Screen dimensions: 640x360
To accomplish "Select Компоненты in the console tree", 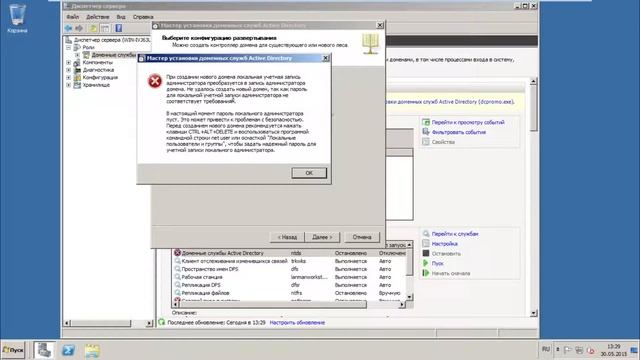I will (98, 62).
